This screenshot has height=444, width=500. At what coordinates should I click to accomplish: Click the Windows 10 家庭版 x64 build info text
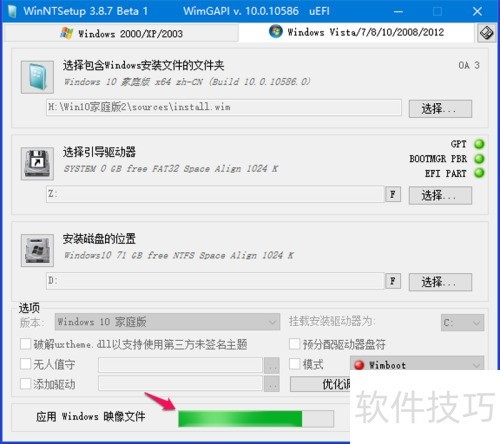(187, 82)
